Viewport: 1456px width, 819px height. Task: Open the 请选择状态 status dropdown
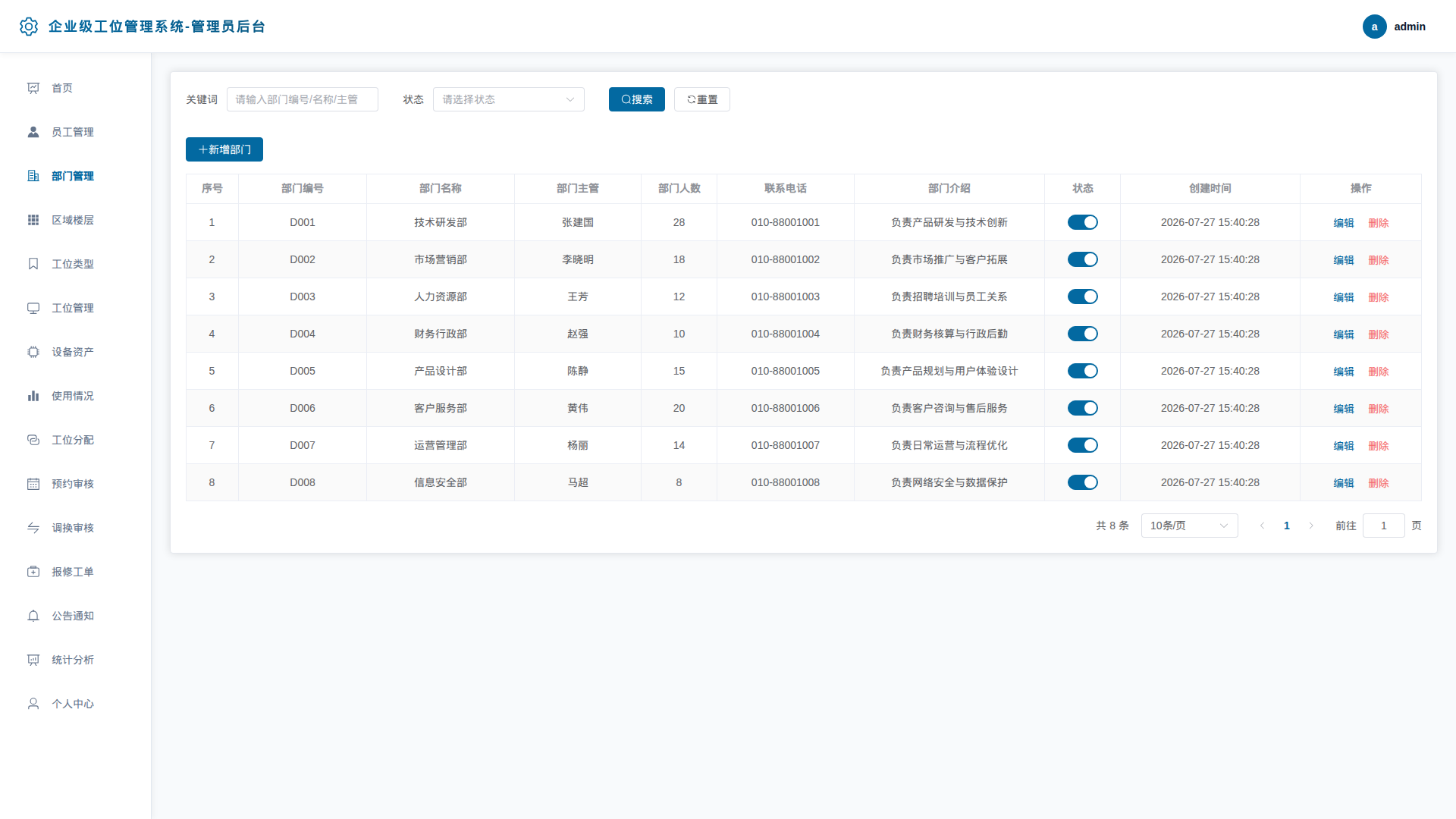pyautogui.click(x=508, y=99)
